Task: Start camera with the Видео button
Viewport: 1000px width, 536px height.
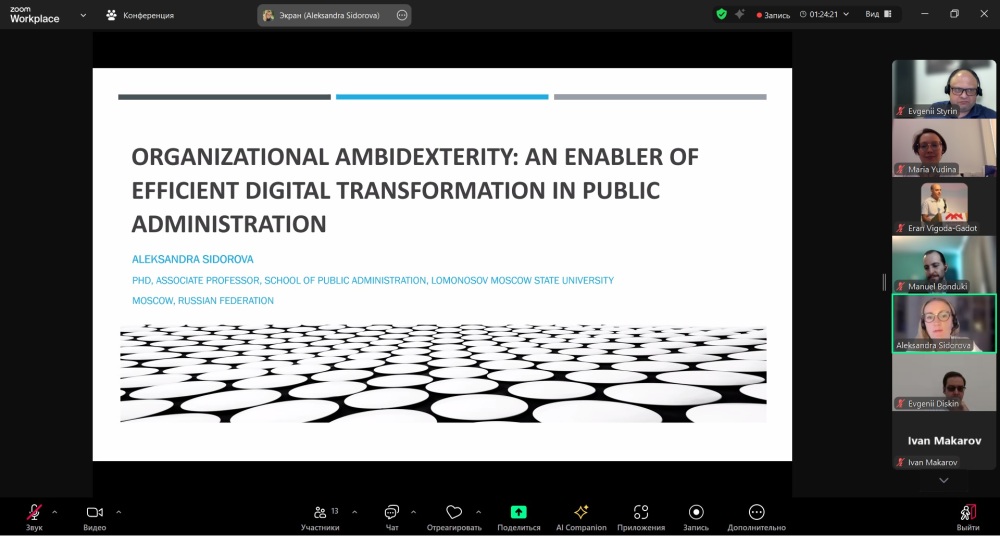Action: (x=94, y=516)
